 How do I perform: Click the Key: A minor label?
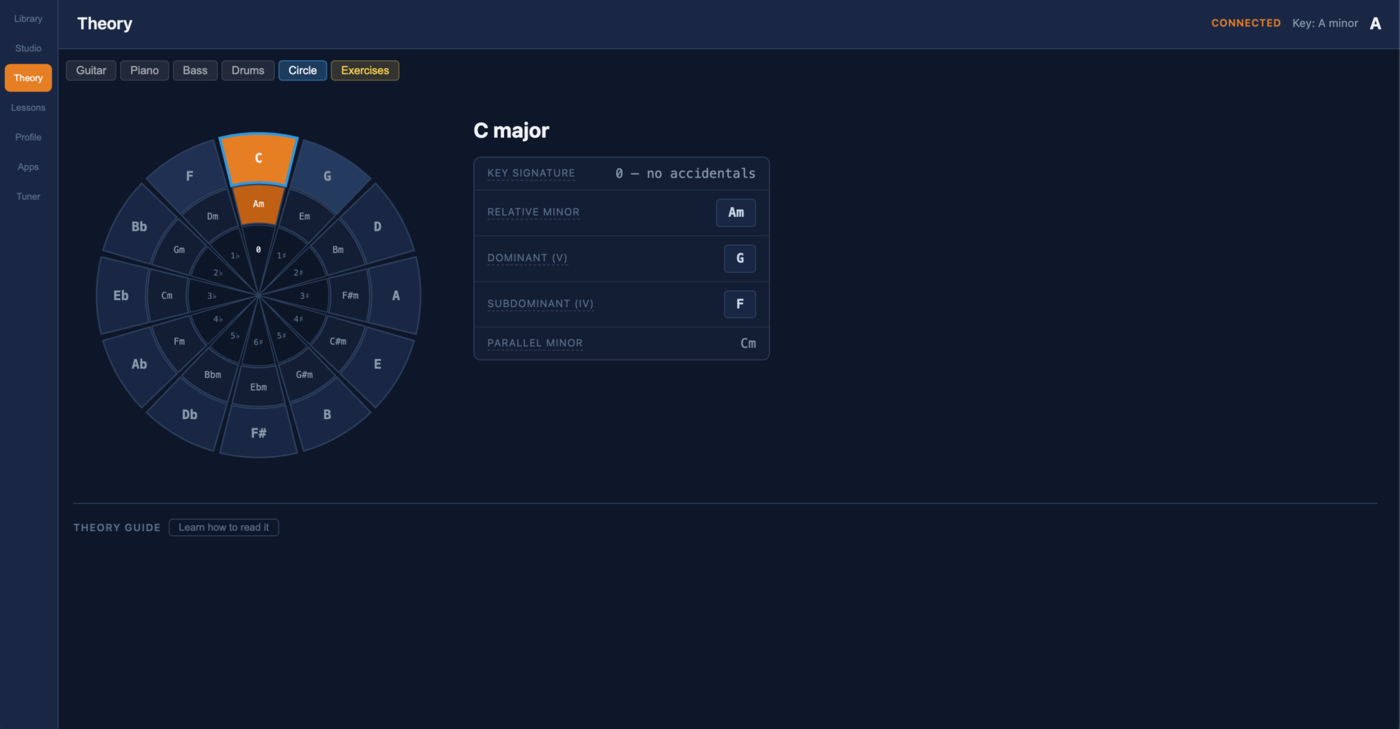[x=1325, y=23]
